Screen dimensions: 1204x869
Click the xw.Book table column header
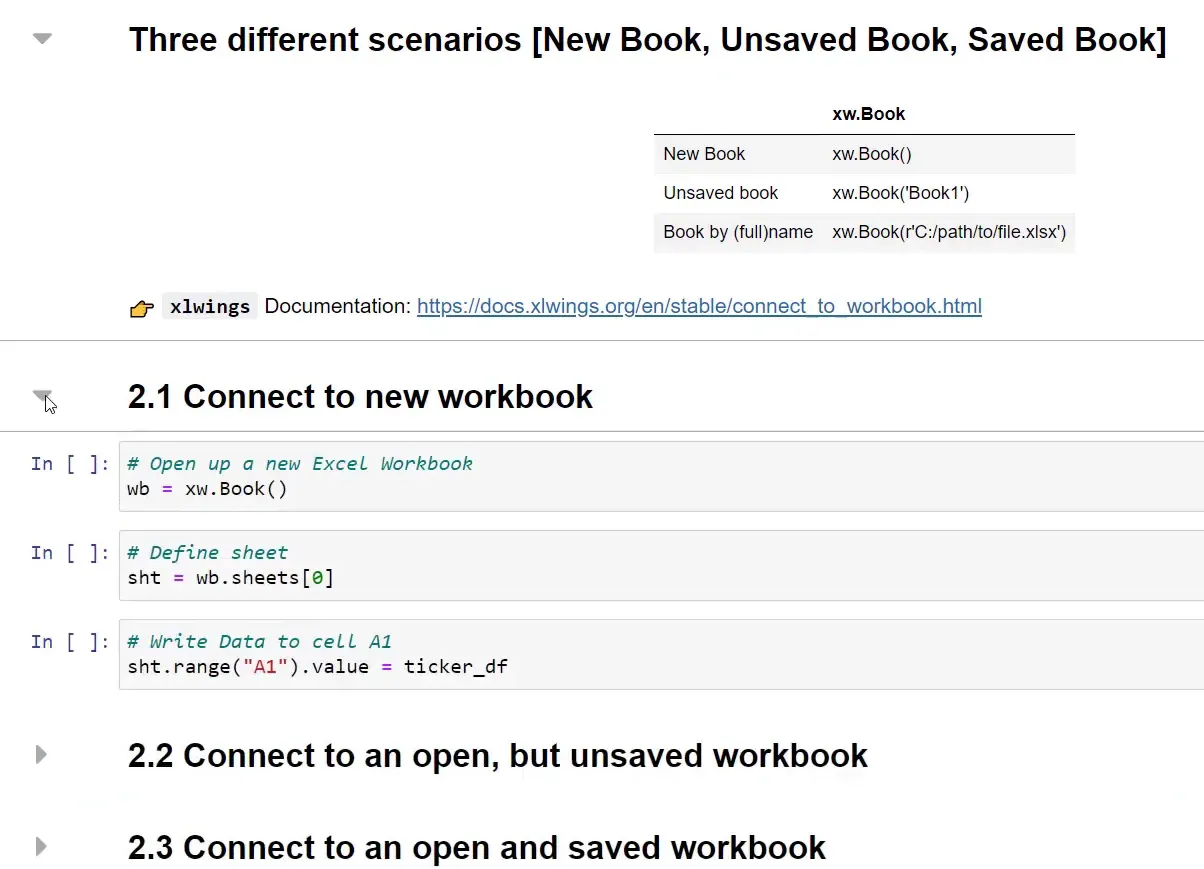click(868, 113)
